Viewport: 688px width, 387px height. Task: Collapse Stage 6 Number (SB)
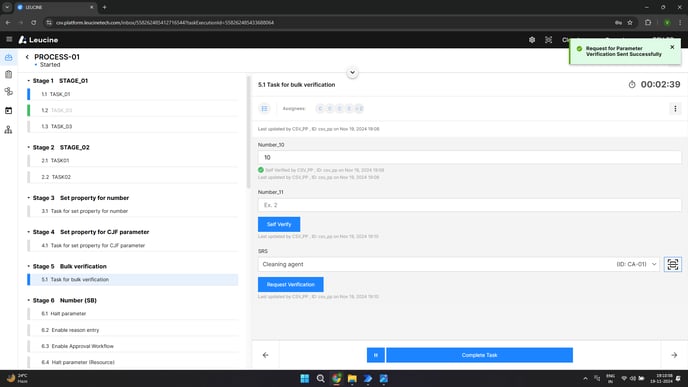click(x=29, y=300)
